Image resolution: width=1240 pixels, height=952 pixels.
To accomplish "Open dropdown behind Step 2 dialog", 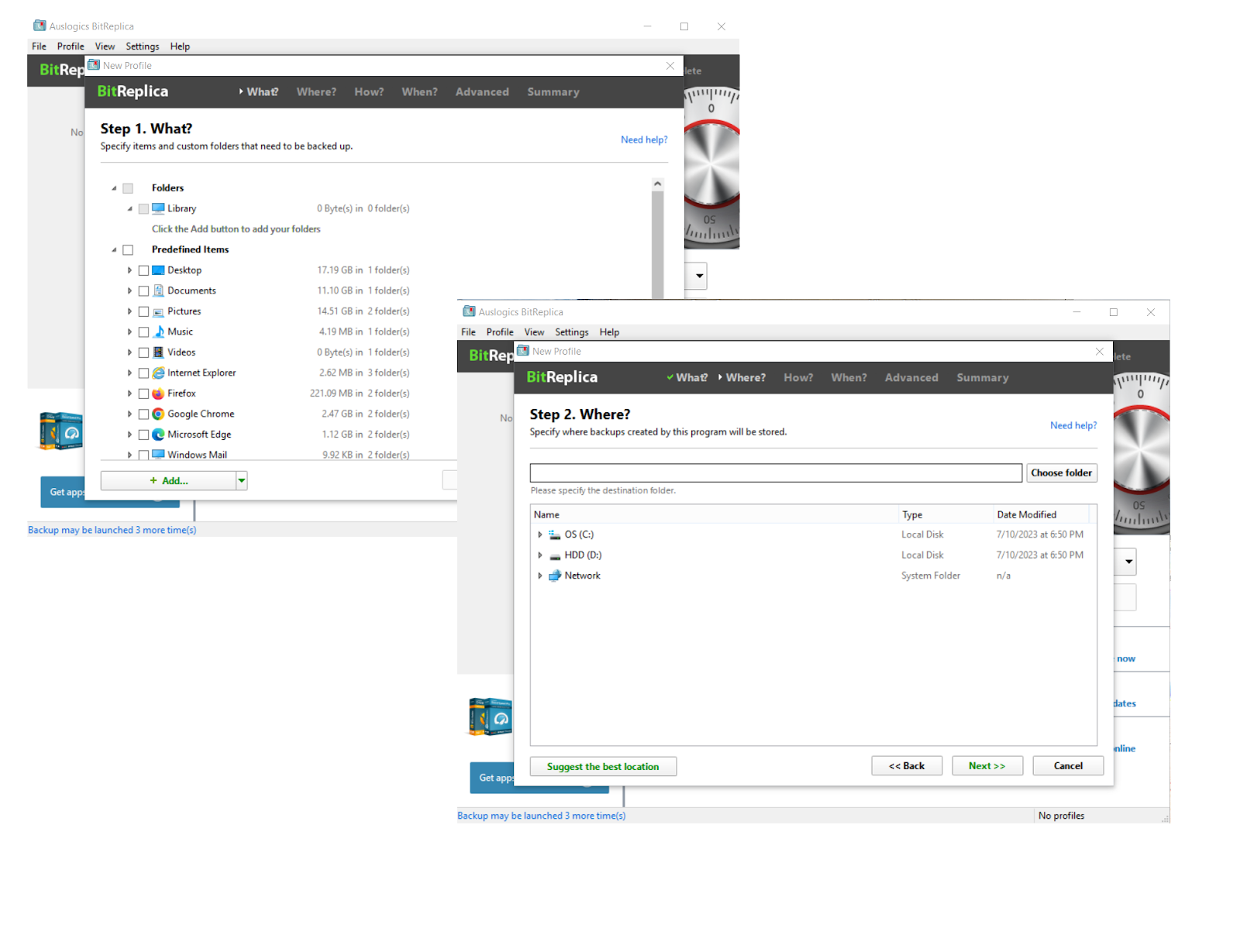I will tap(1128, 562).
